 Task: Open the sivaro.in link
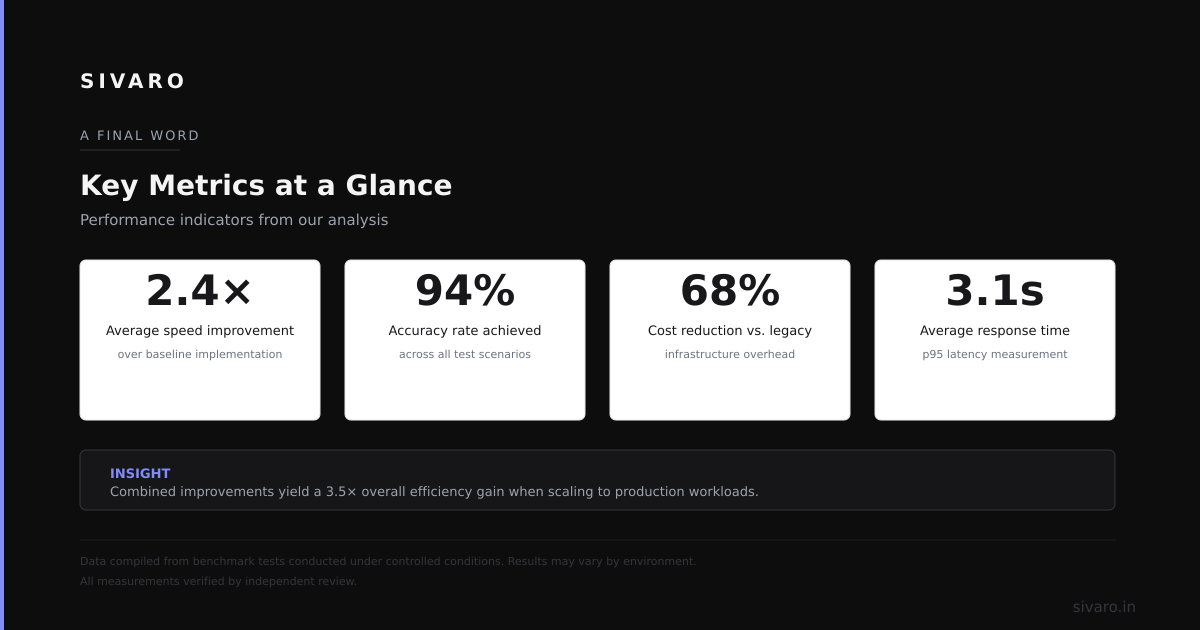click(x=1104, y=607)
